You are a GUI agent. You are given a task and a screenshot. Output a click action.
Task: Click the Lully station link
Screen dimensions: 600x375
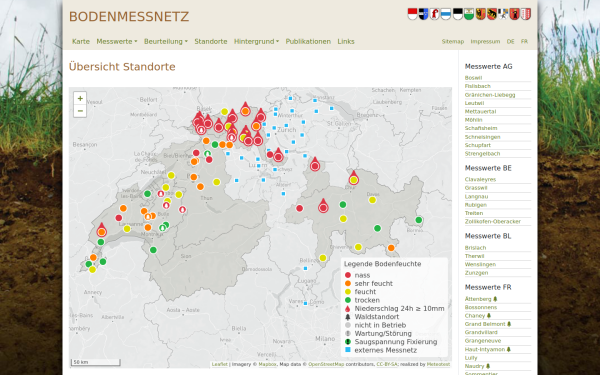coord(471,358)
